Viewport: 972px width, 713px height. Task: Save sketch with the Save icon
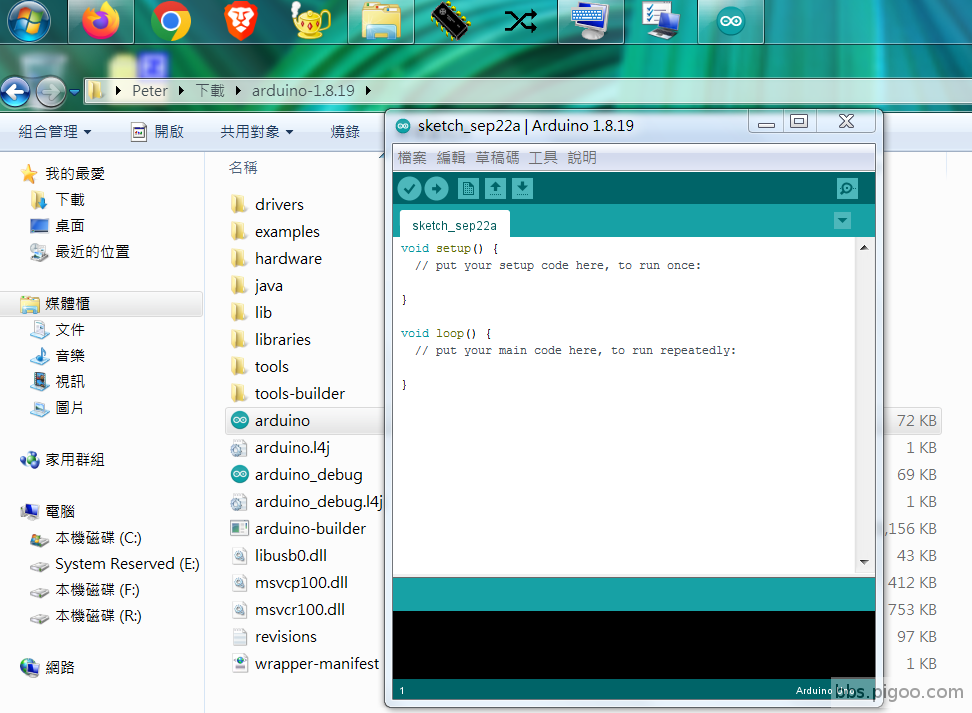coord(523,188)
